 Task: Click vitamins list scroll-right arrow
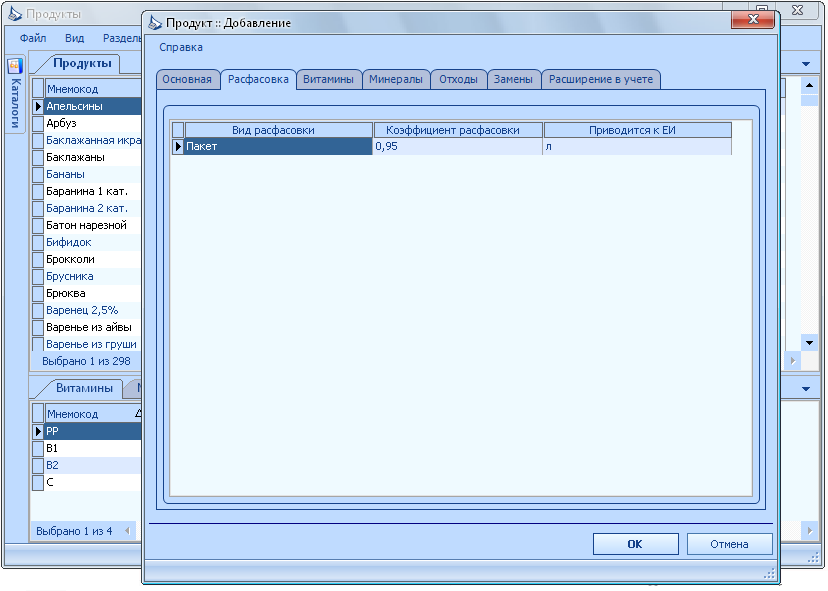810,531
